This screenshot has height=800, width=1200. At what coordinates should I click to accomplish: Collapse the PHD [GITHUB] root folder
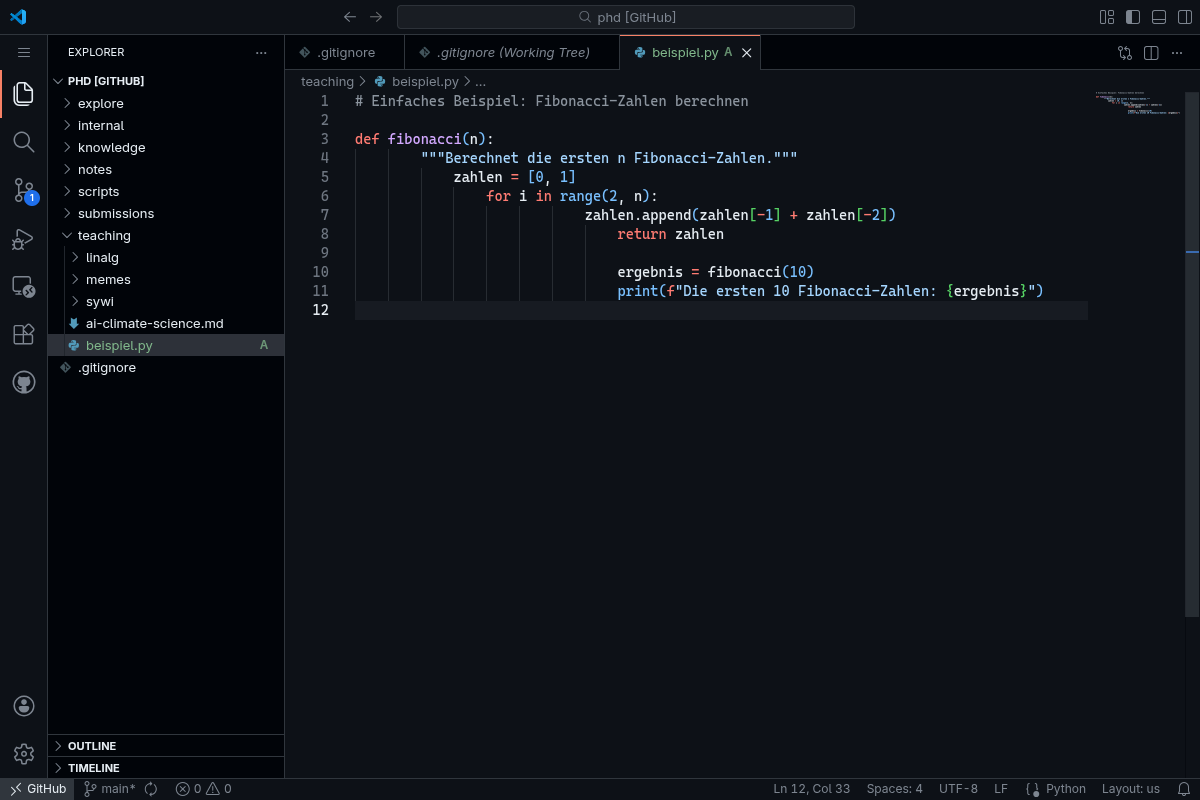click(x=166, y=81)
